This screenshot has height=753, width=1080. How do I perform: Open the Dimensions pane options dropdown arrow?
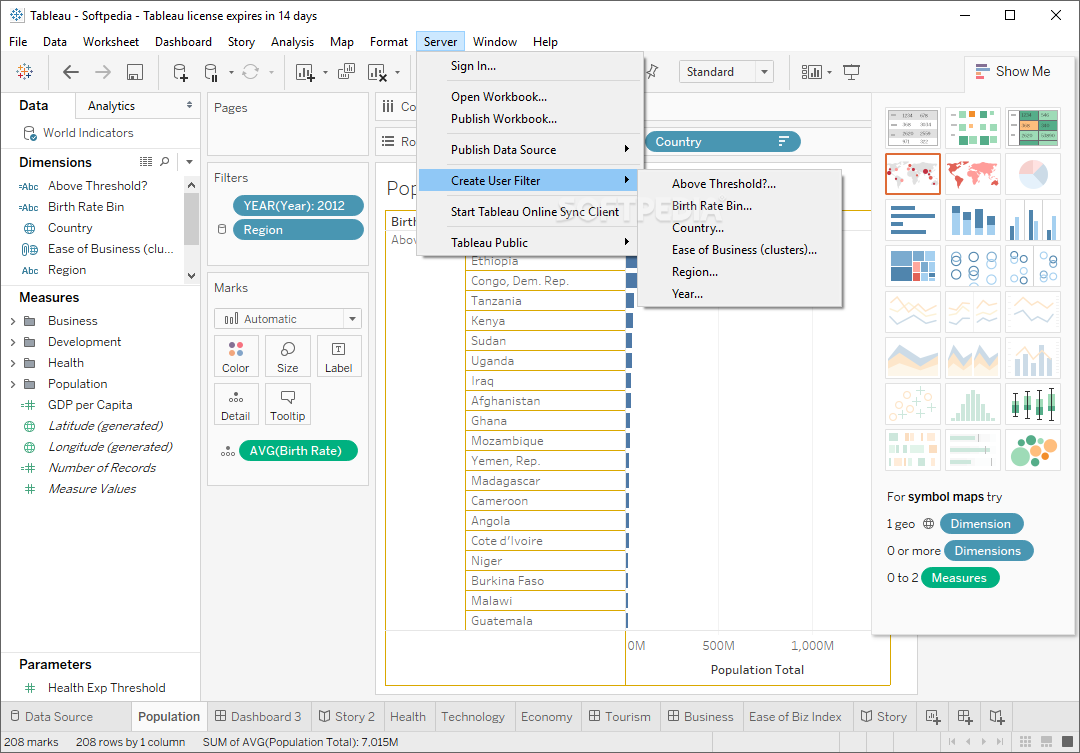189,162
